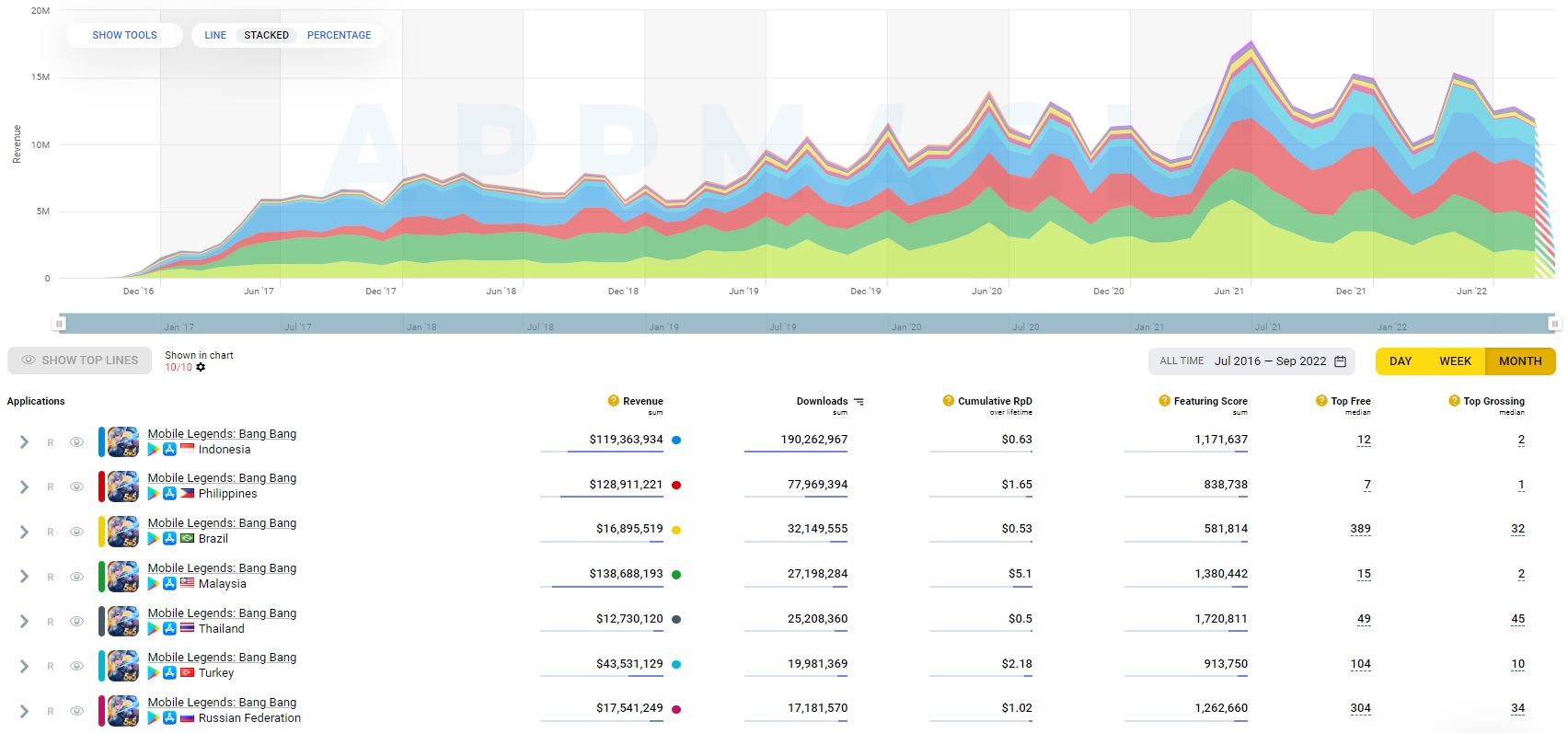The width and height of the screenshot is (1568, 733).
Task: Click the right handle of timeline range slider
Action: (1554, 324)
